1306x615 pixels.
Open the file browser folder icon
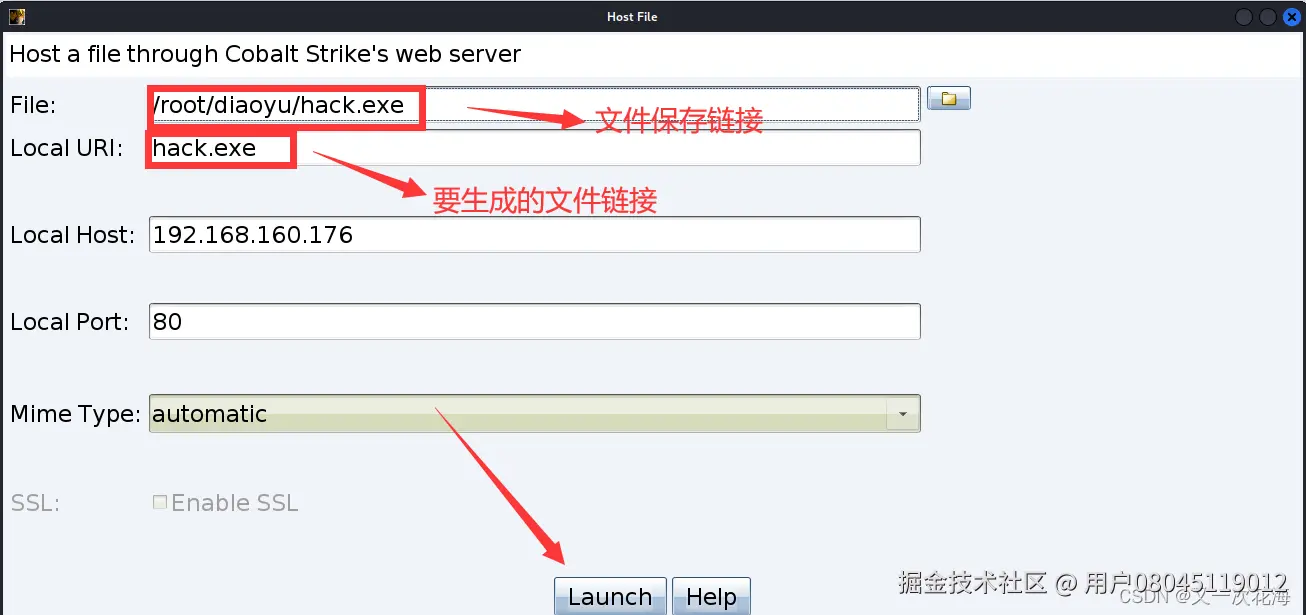coord(949,98)
